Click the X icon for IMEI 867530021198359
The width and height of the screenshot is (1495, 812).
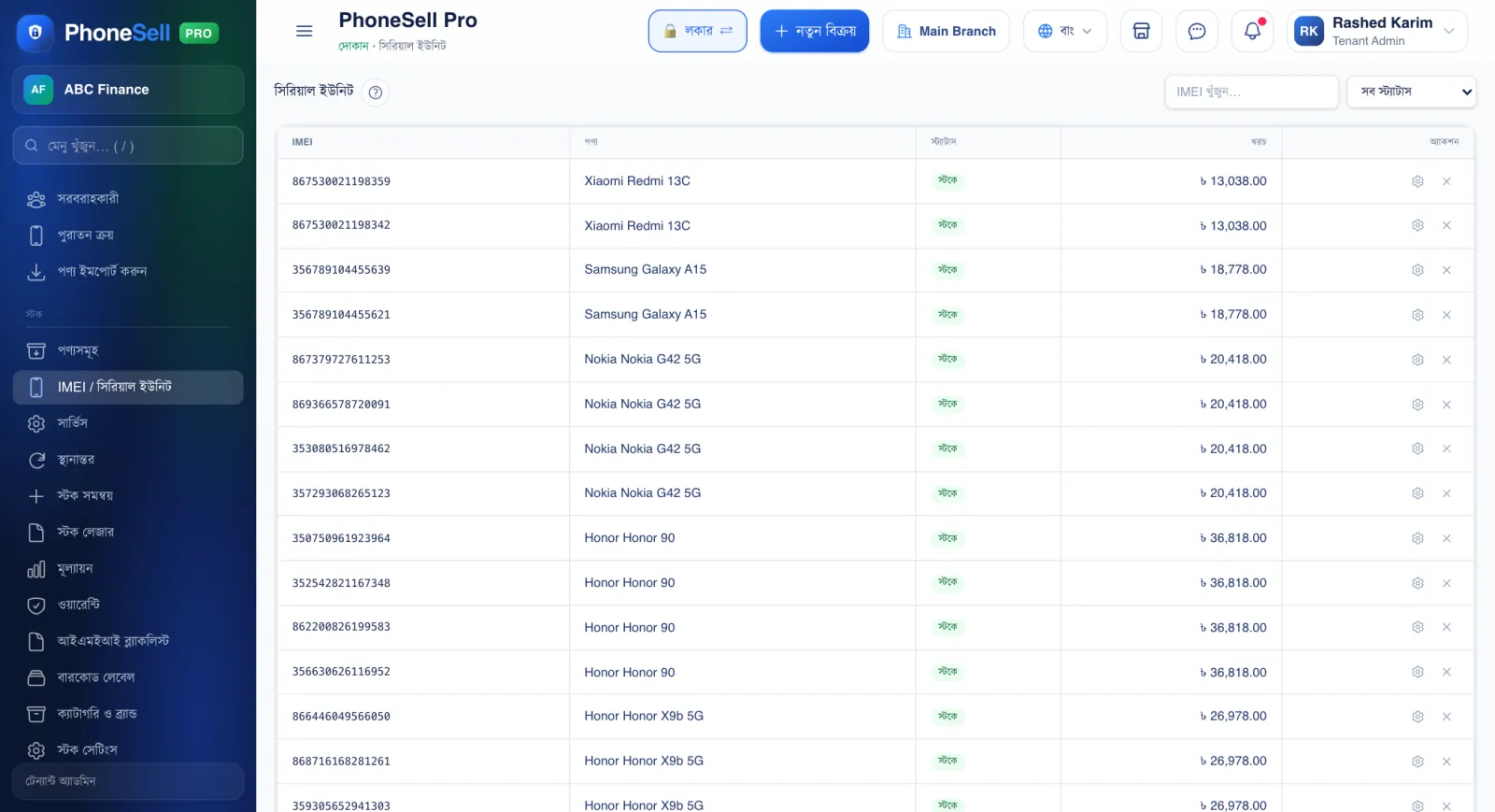(1446, 181)
